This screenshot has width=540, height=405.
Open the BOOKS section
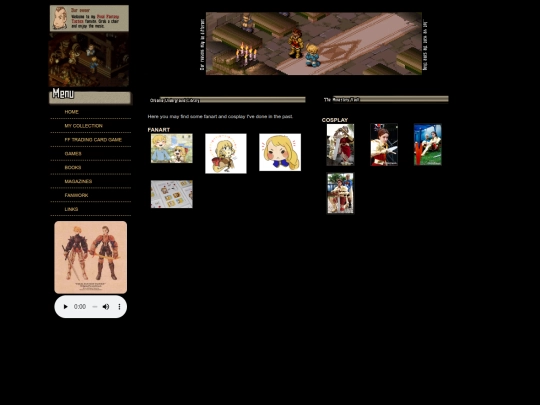73,167
